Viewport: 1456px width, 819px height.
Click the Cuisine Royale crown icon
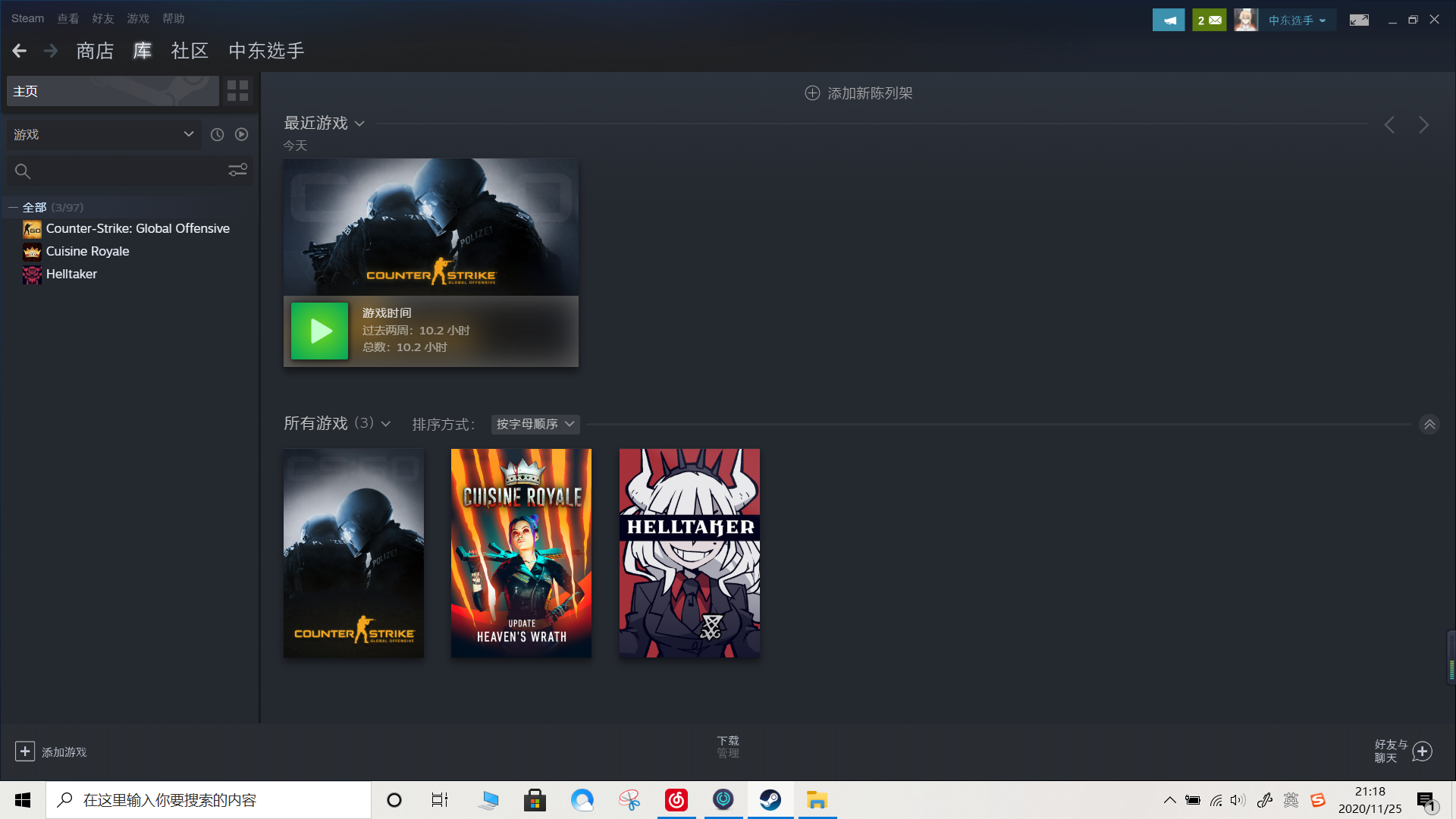tap(32, 252)
